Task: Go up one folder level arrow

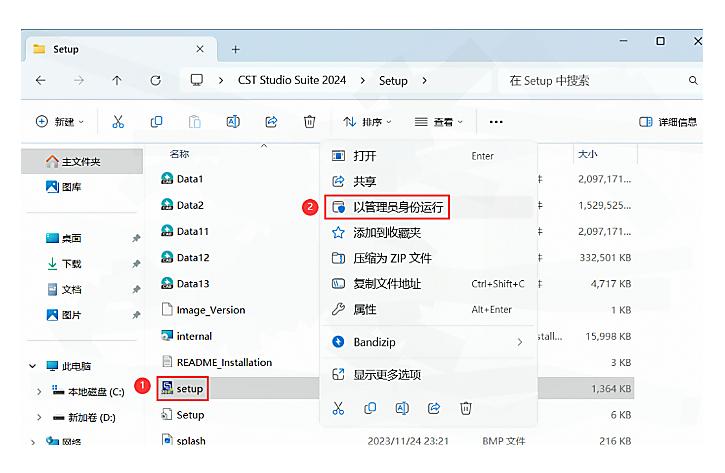Action: click(117, 80)
